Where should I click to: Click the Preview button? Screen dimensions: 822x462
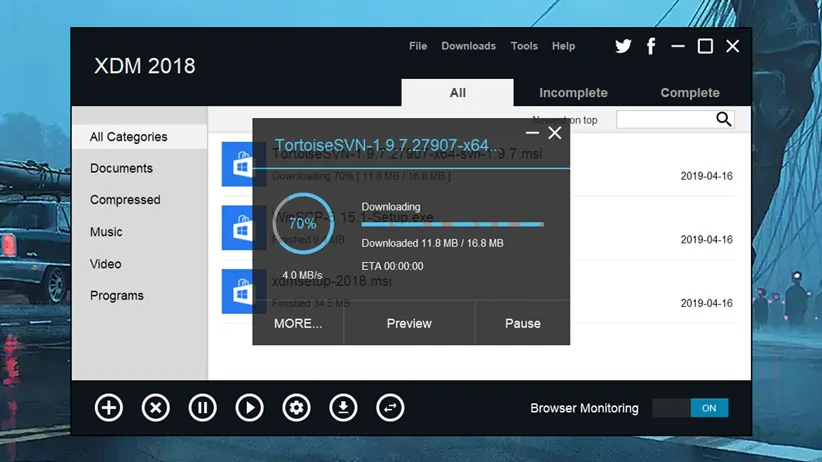409,323
